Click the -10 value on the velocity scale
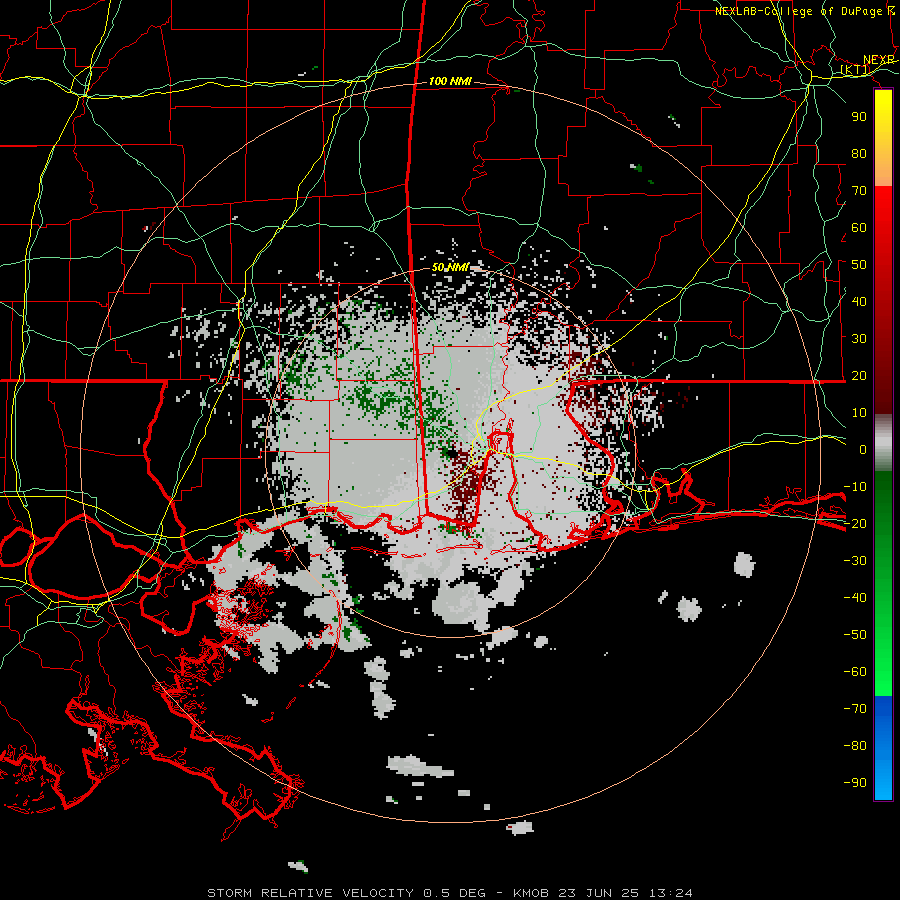900x900 pixels. point(855,487)
